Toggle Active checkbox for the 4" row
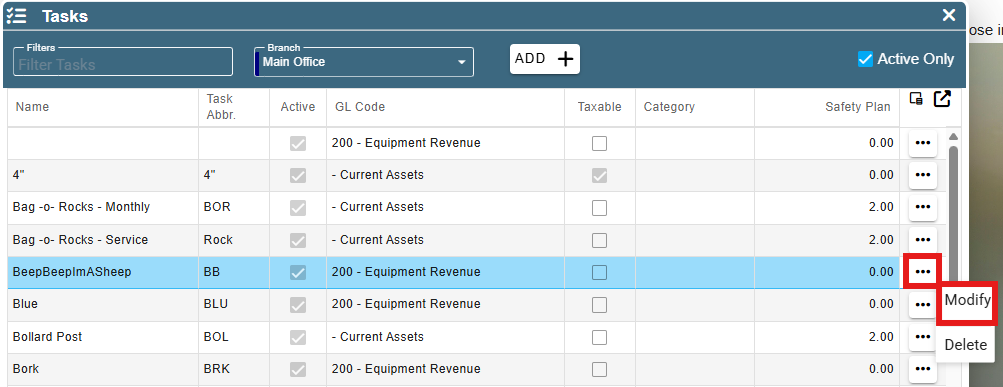 click(297, 175)
